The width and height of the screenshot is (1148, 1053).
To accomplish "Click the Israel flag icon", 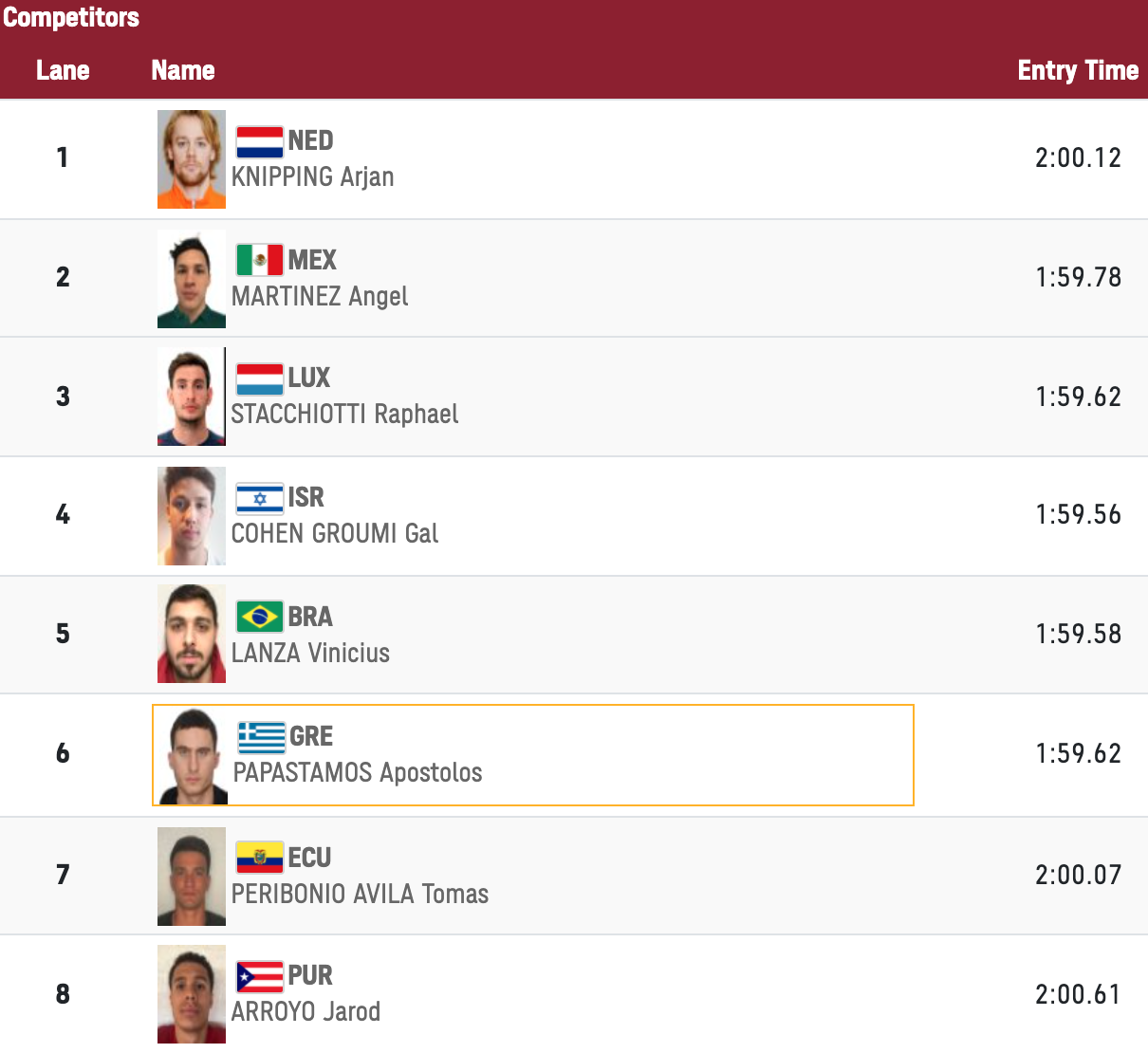I will 260,498.
